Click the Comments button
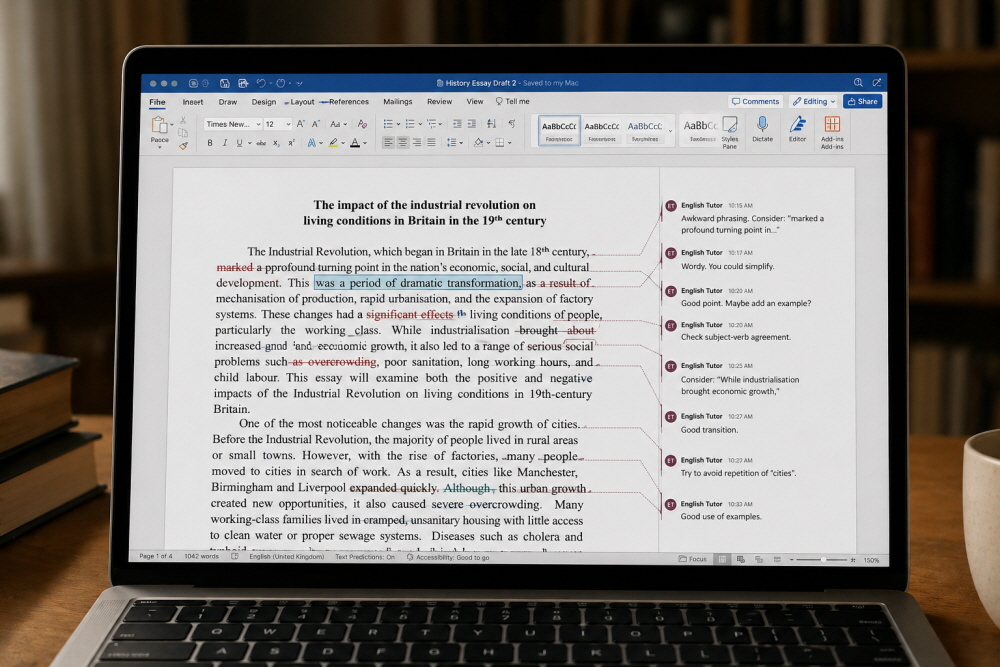 [x=755, y=101]
